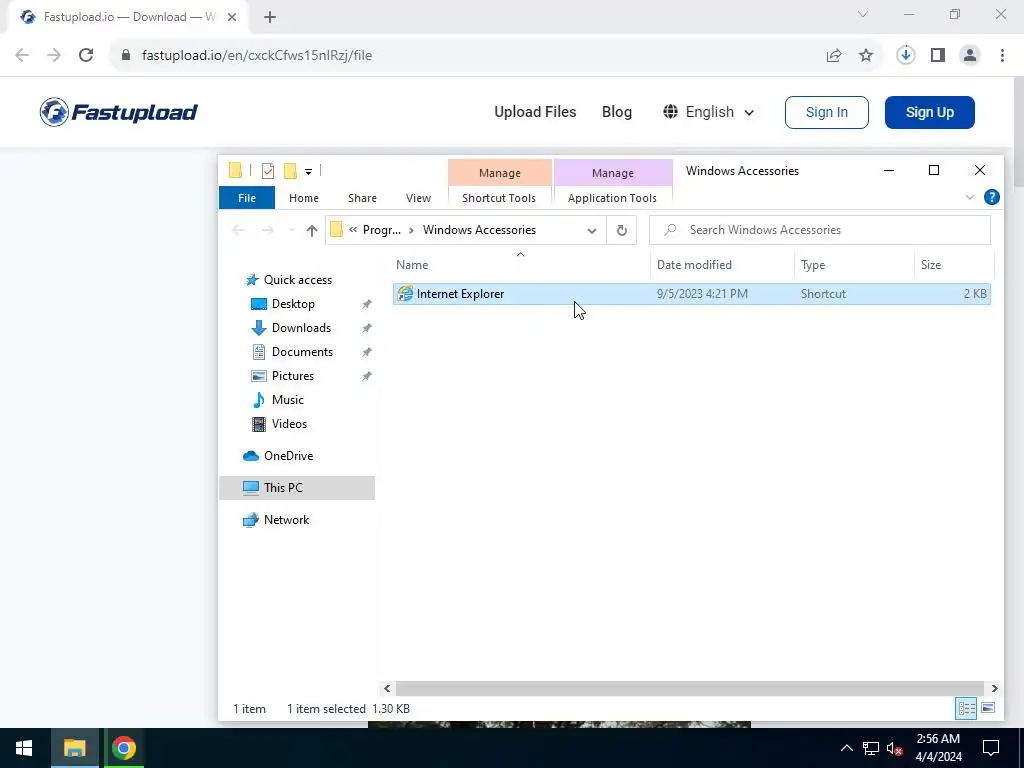Sort by the Name column header
The image size is (1024, 768).
tap(520, 264)
